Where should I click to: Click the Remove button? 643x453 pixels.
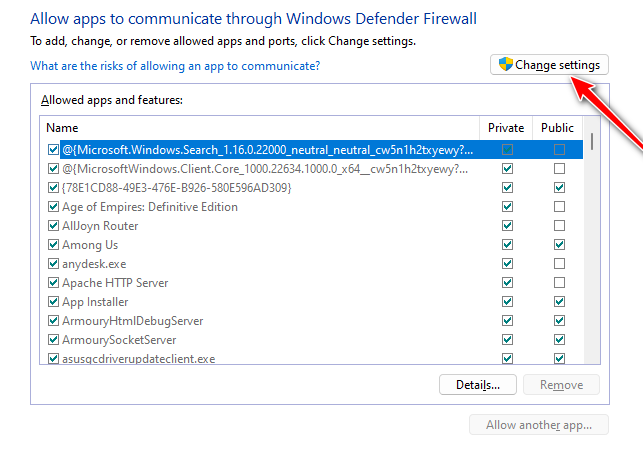click(561, 385)
